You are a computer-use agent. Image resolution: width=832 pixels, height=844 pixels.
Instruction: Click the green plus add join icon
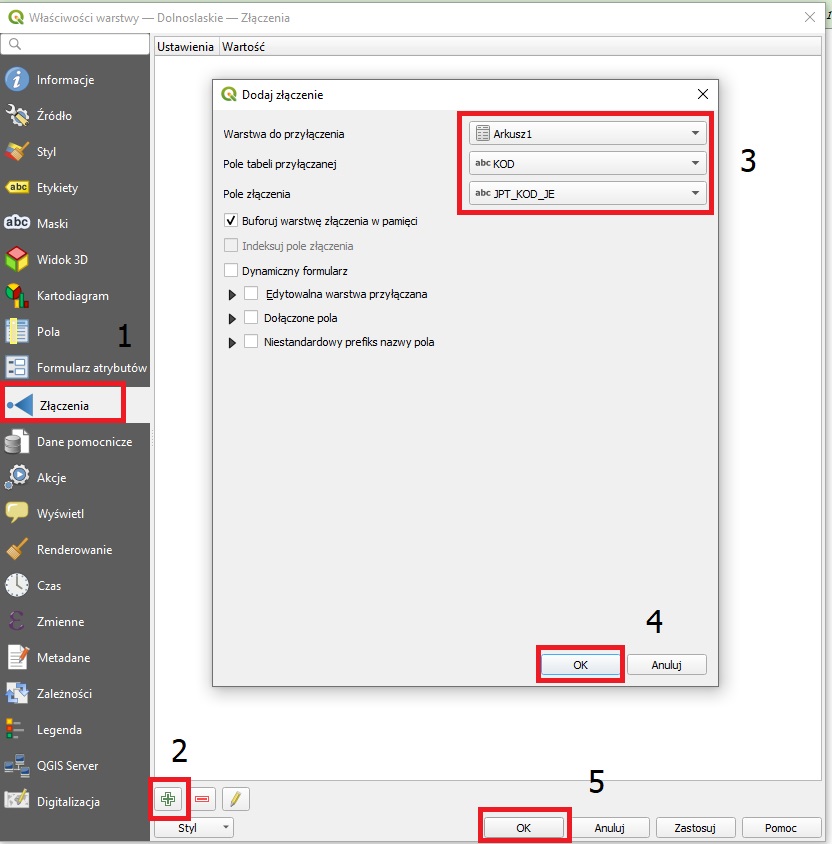[168, 799]
